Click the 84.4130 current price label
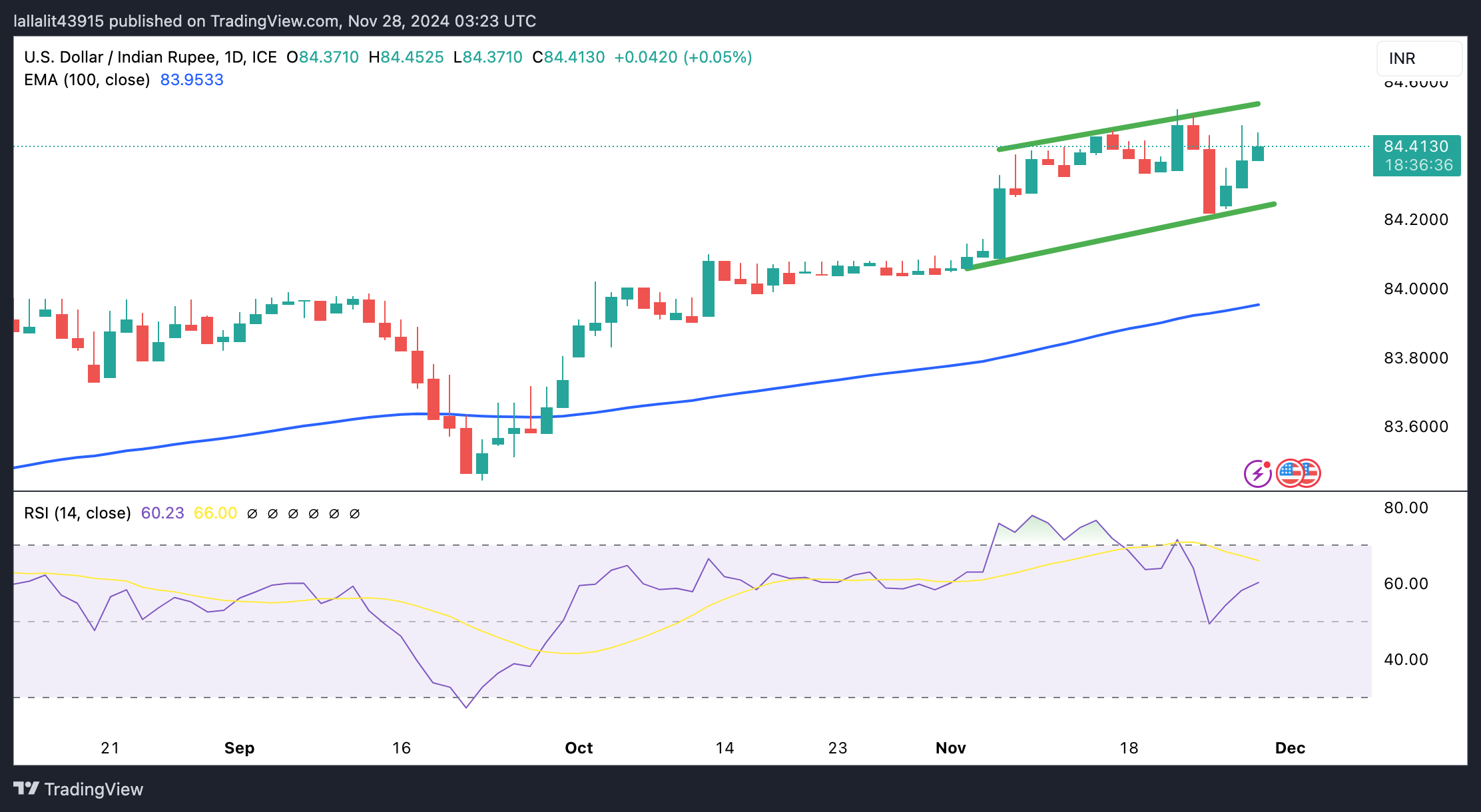 pos(1416,146)
